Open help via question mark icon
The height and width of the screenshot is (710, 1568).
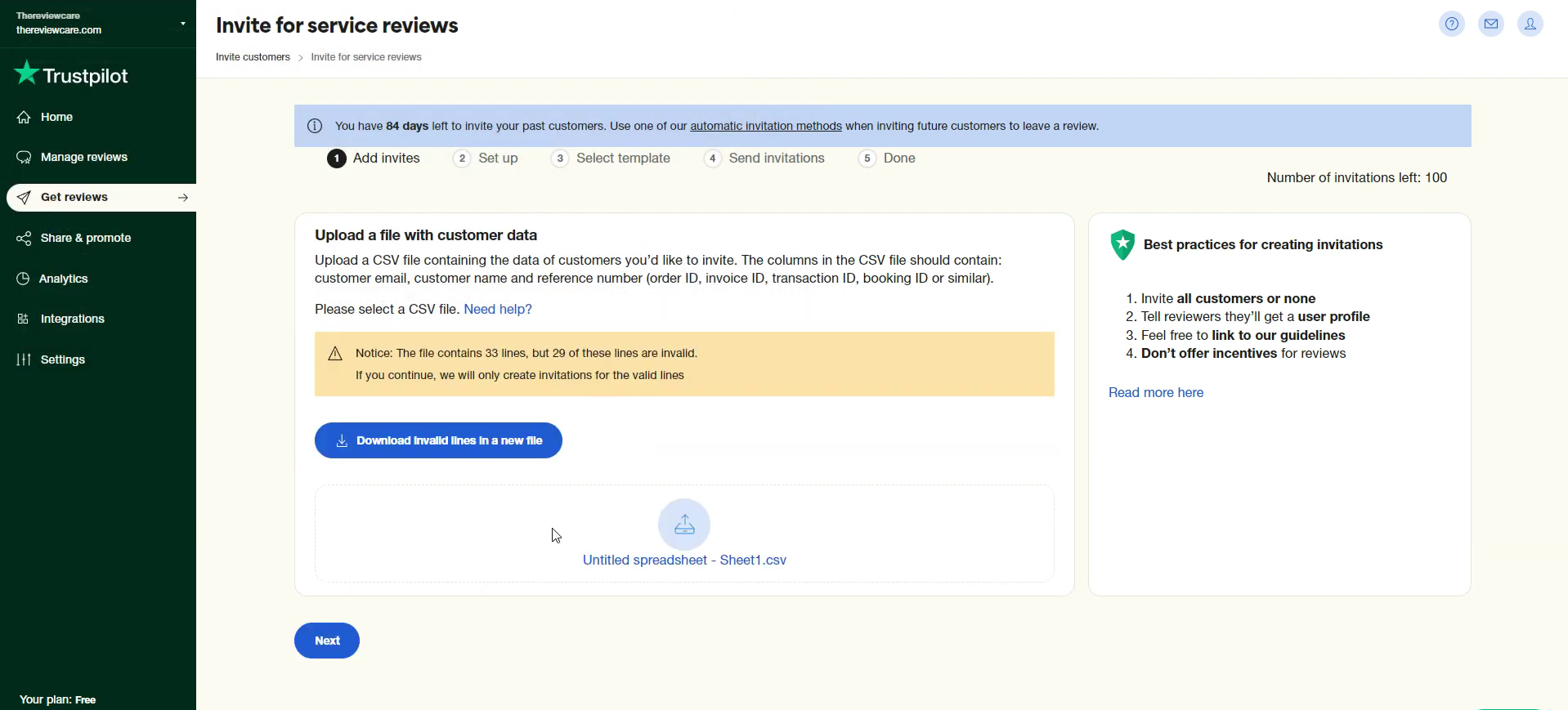(1452, 24)
